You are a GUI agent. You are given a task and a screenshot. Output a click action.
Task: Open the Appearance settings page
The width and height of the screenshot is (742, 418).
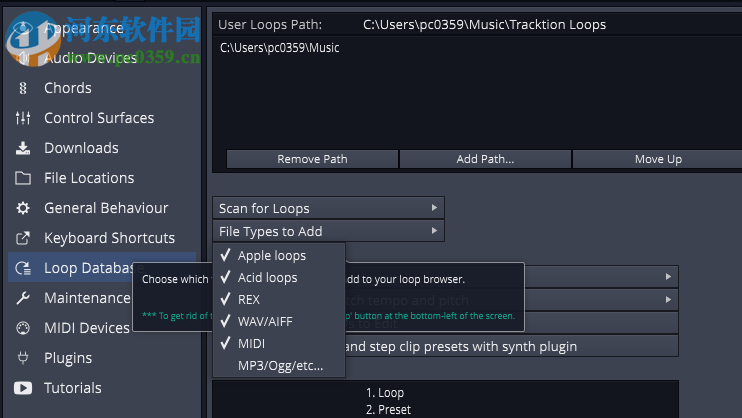click(x=84, y=28)
